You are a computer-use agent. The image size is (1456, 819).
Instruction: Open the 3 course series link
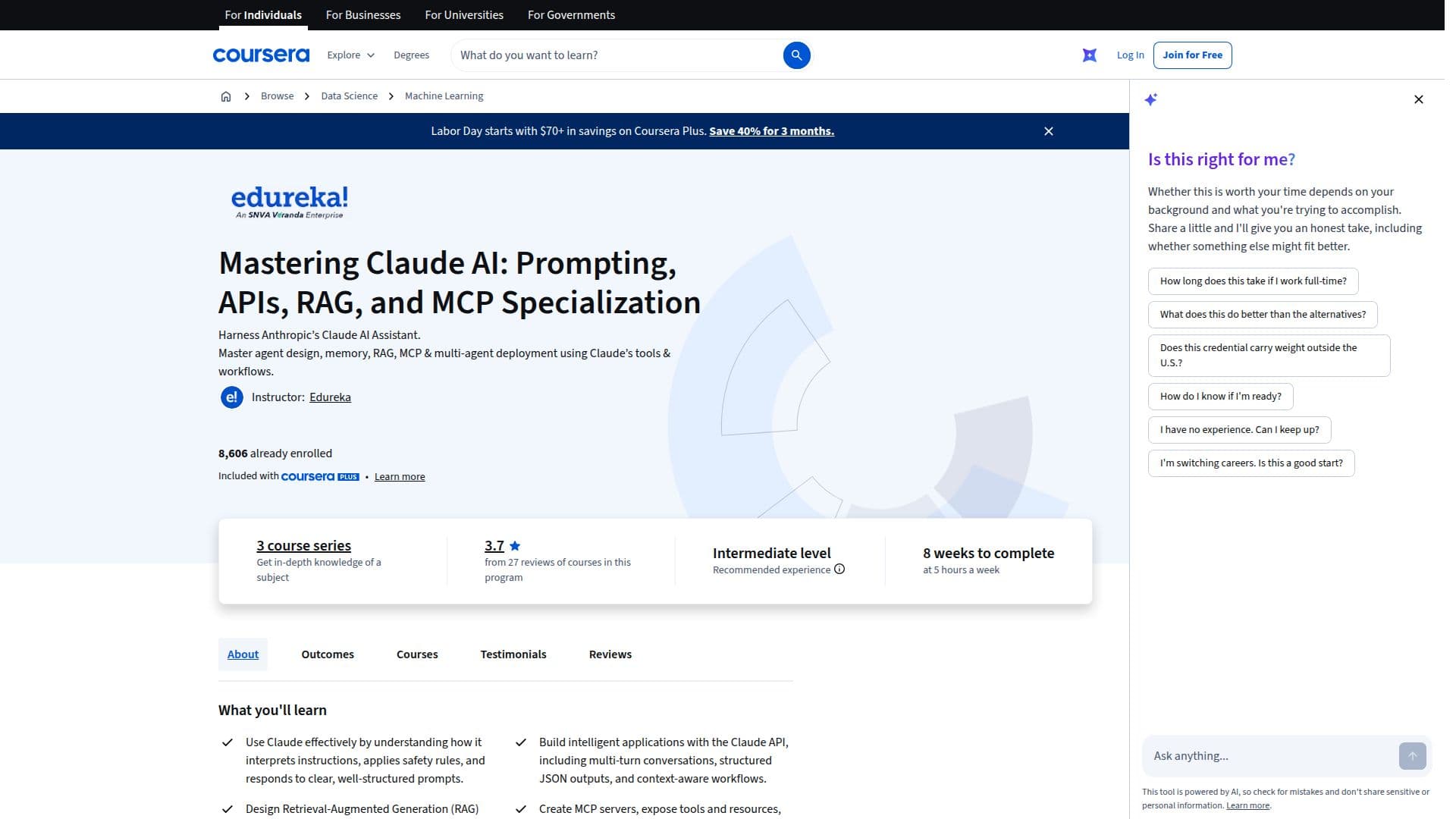click(303, 546)
